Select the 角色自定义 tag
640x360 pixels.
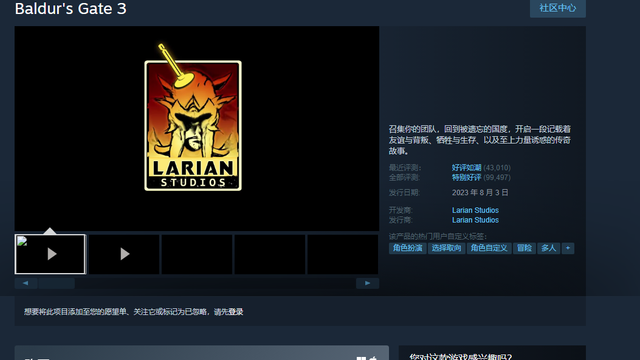(x=489, y=248)
